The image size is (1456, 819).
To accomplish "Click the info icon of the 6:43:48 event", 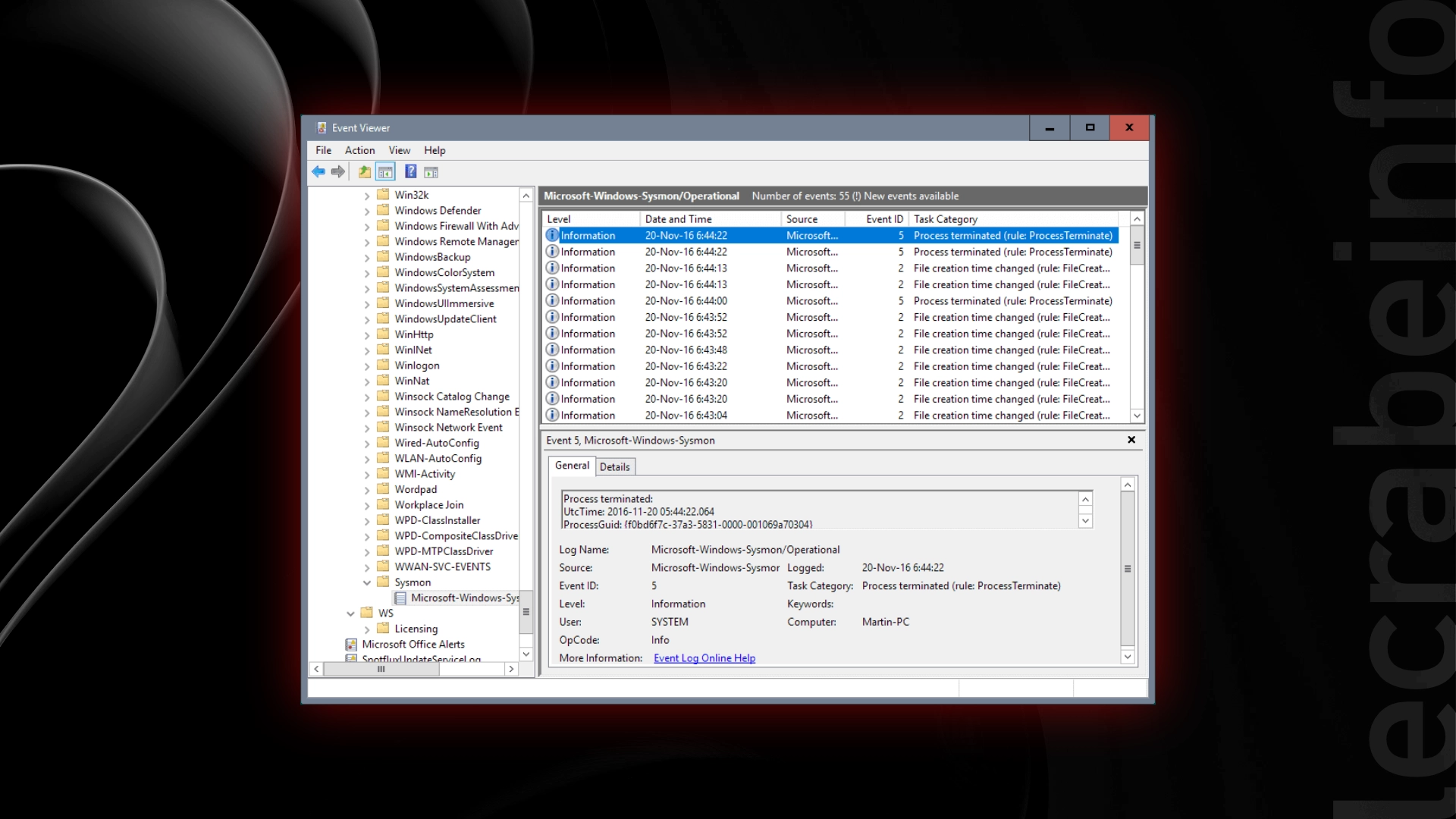I will (x=553, y=350).
